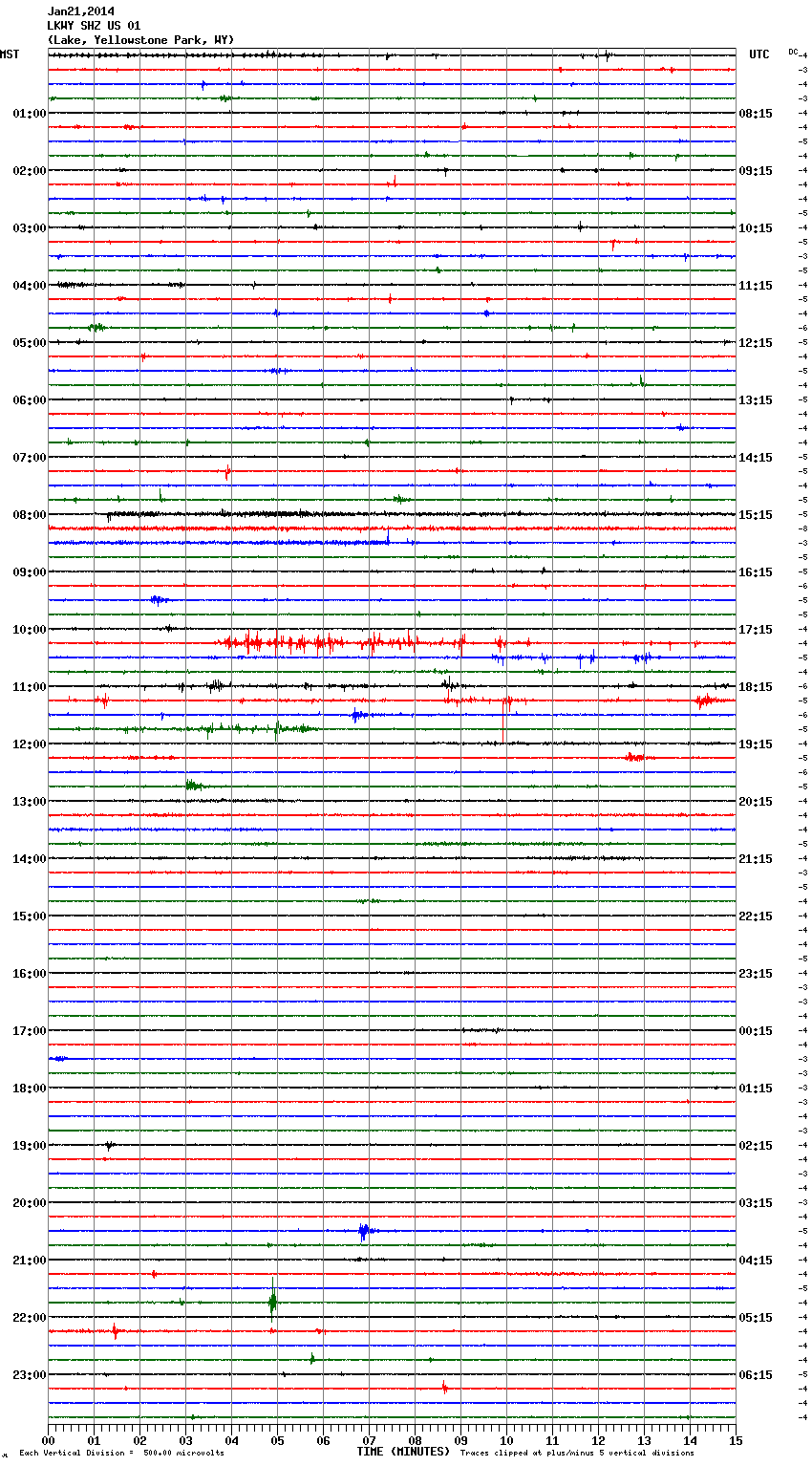Screen dimensions: 812x1466
Task: Click the 00 minute tick label on x-axis
Action: click(x=48, y=1440)
